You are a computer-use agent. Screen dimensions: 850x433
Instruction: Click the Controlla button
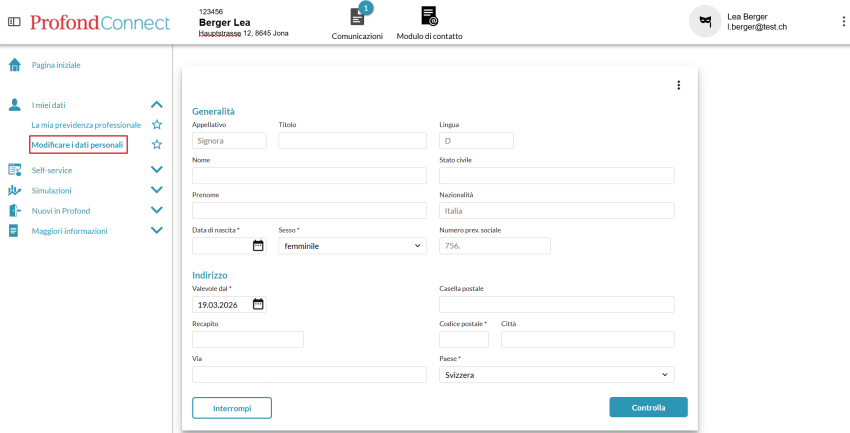coord(648,408)
